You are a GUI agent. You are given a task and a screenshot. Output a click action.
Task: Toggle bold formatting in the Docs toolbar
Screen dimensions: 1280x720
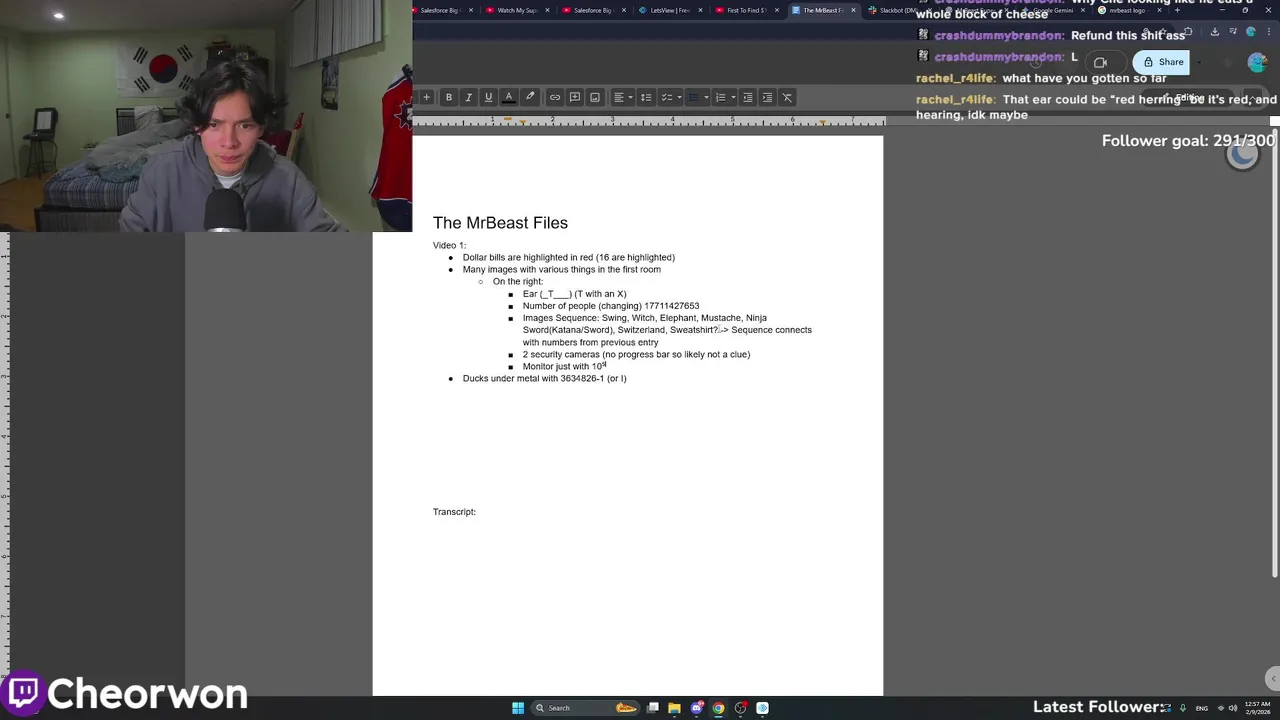449,97
